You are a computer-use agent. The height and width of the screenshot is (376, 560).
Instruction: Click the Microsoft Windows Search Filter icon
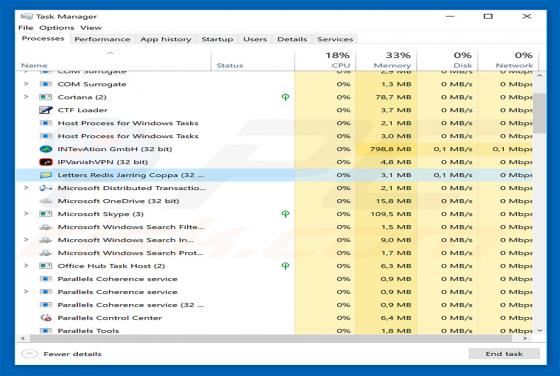(46, 227)
